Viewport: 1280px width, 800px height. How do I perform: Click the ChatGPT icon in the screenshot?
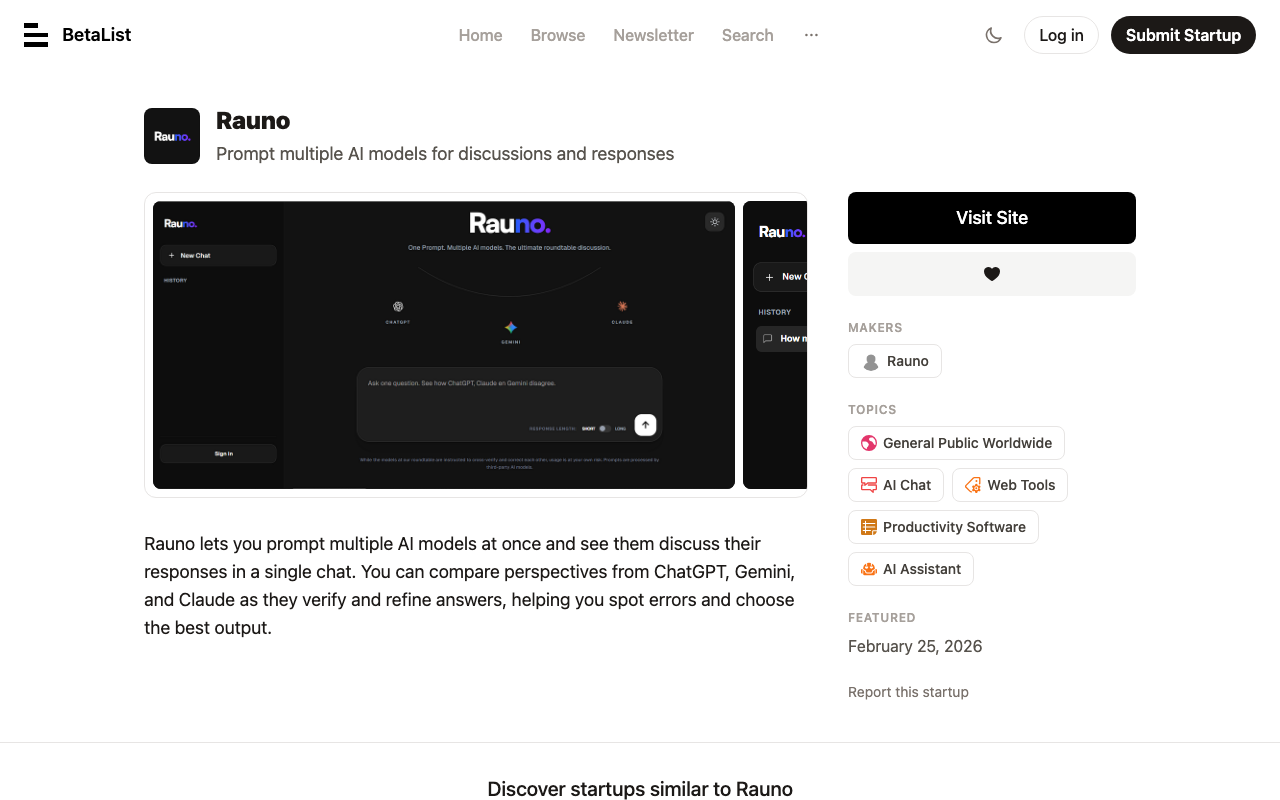(x=398, y=307)
